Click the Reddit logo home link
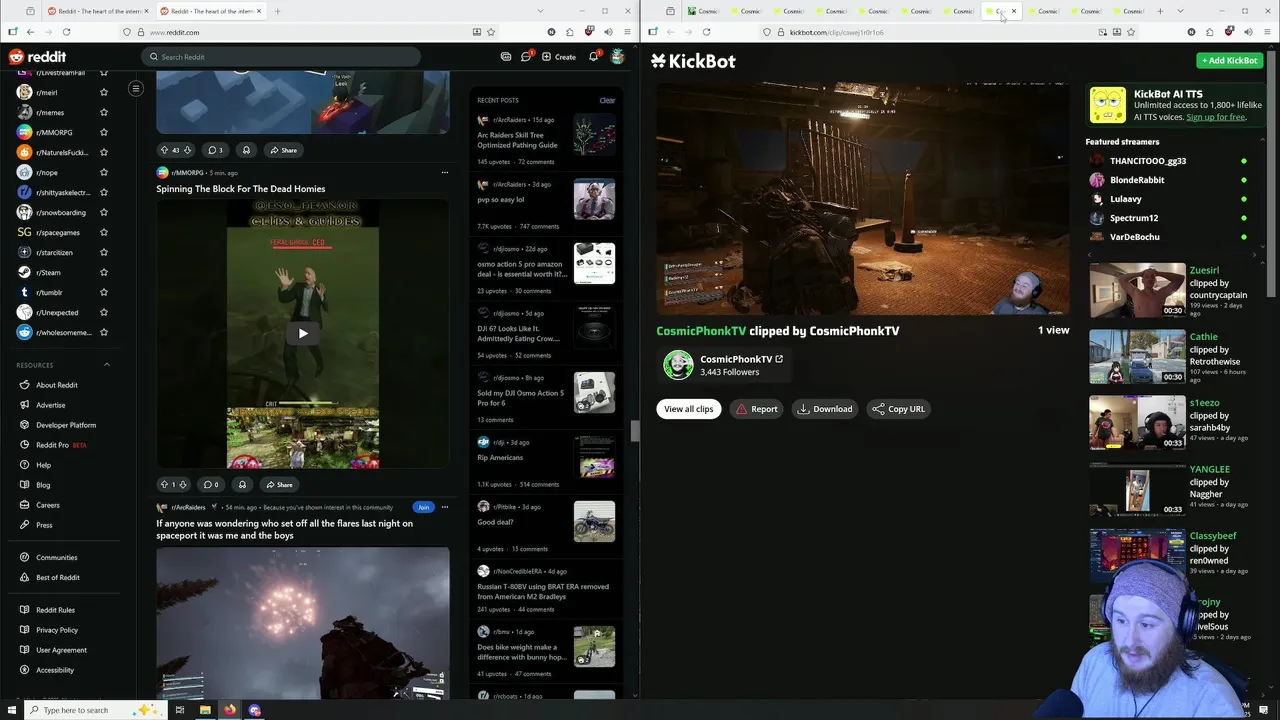This screenshot has height=720, width=1280. tap(37, 57)
